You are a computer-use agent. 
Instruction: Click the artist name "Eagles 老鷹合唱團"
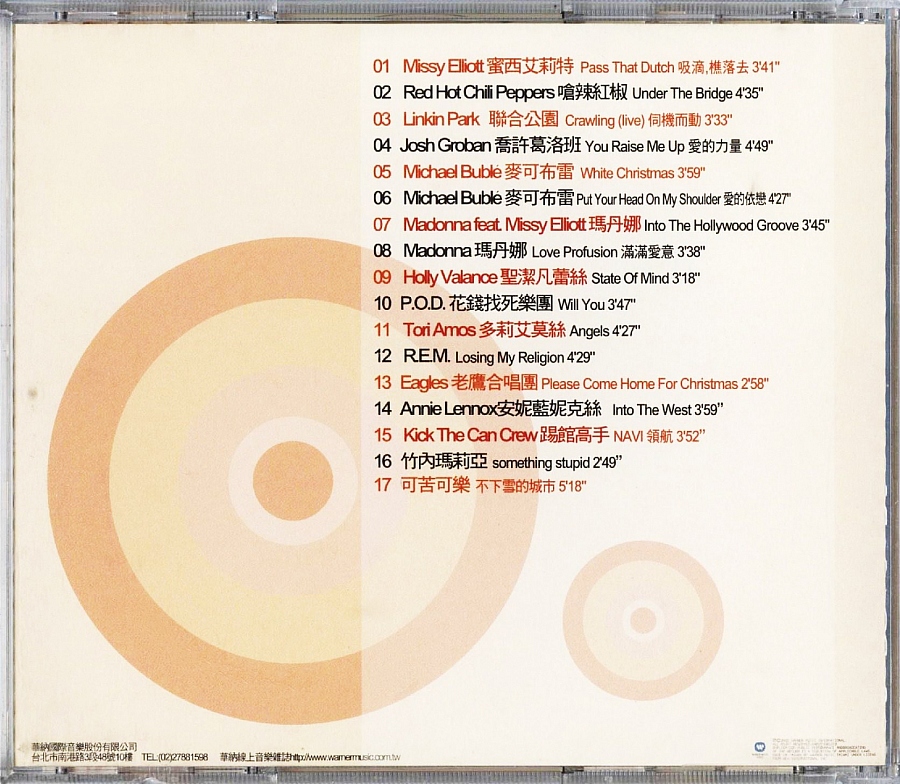coord(468,383)
